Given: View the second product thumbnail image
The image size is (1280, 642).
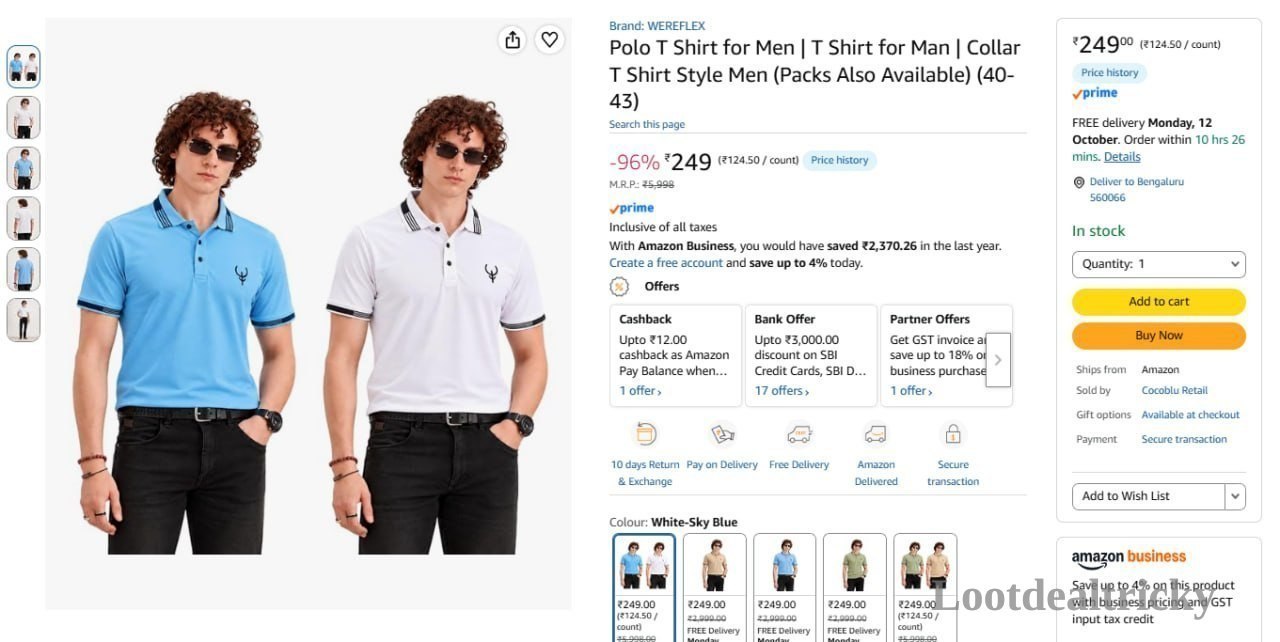Looking at the screenshot, I should tap(24, 118).
